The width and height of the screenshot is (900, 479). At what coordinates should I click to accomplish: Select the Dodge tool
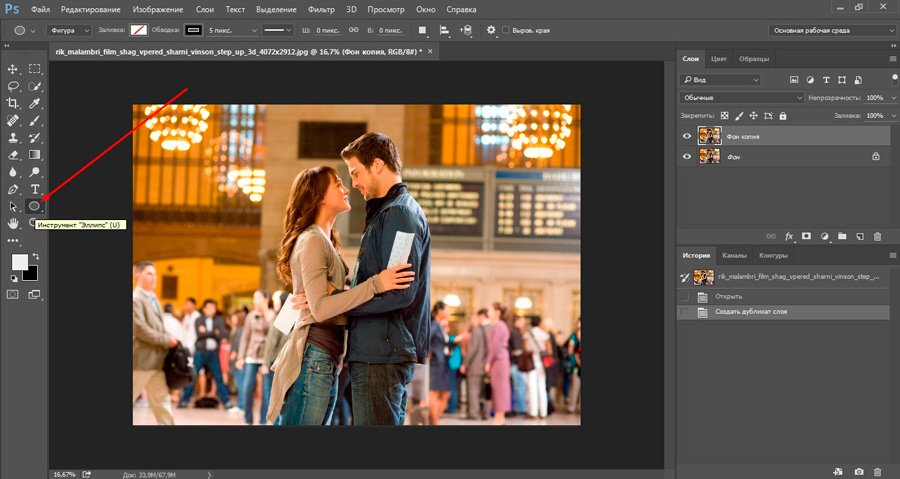tap(34, 172)
